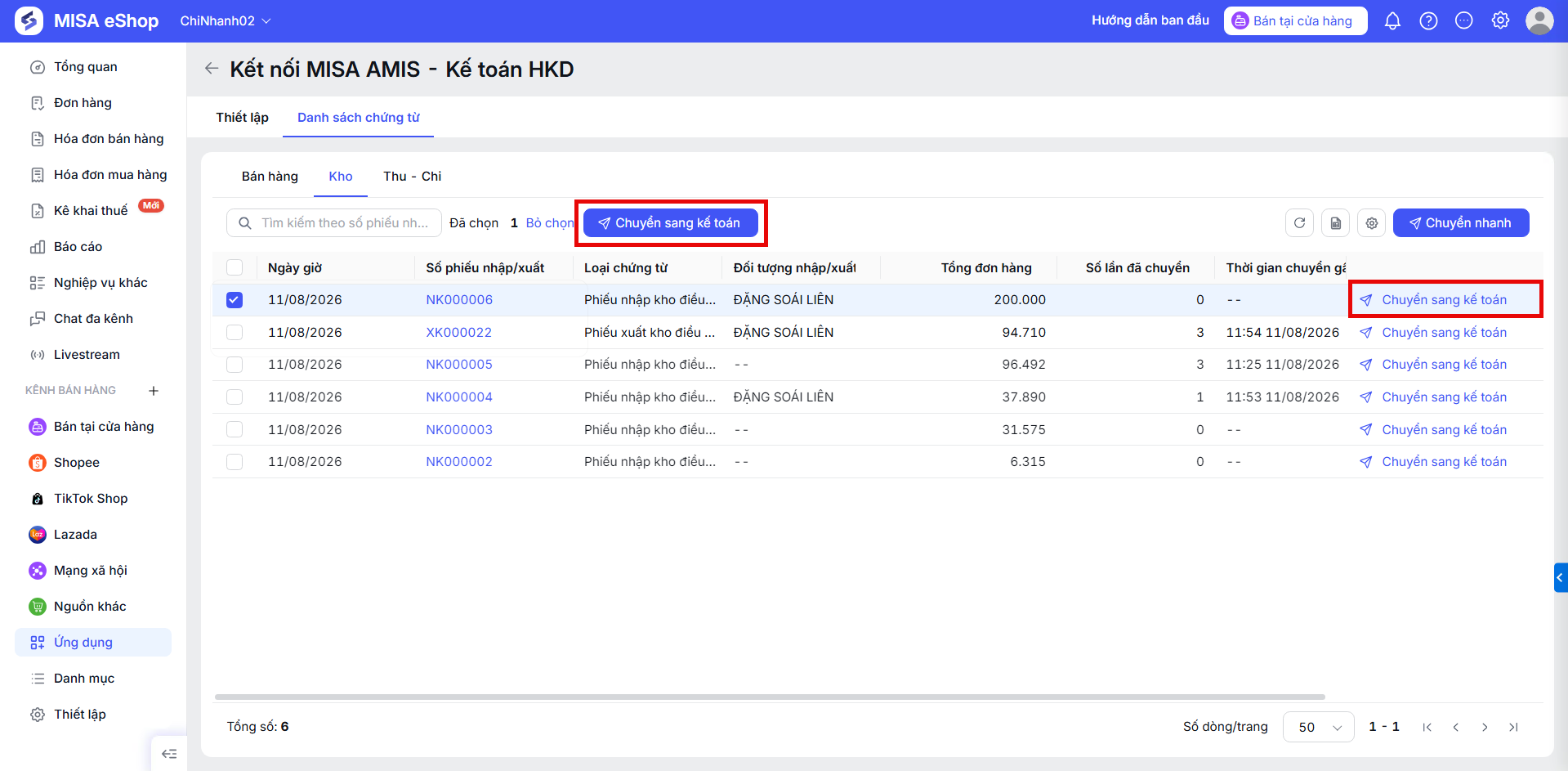Click the MISA eShop logo icon

(x=29, y=20)
